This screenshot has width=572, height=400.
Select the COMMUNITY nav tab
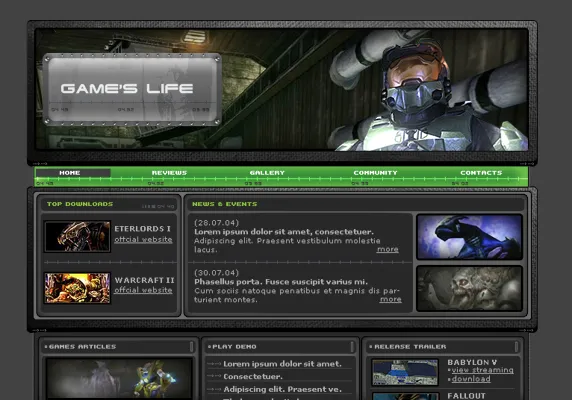[375, 173]
